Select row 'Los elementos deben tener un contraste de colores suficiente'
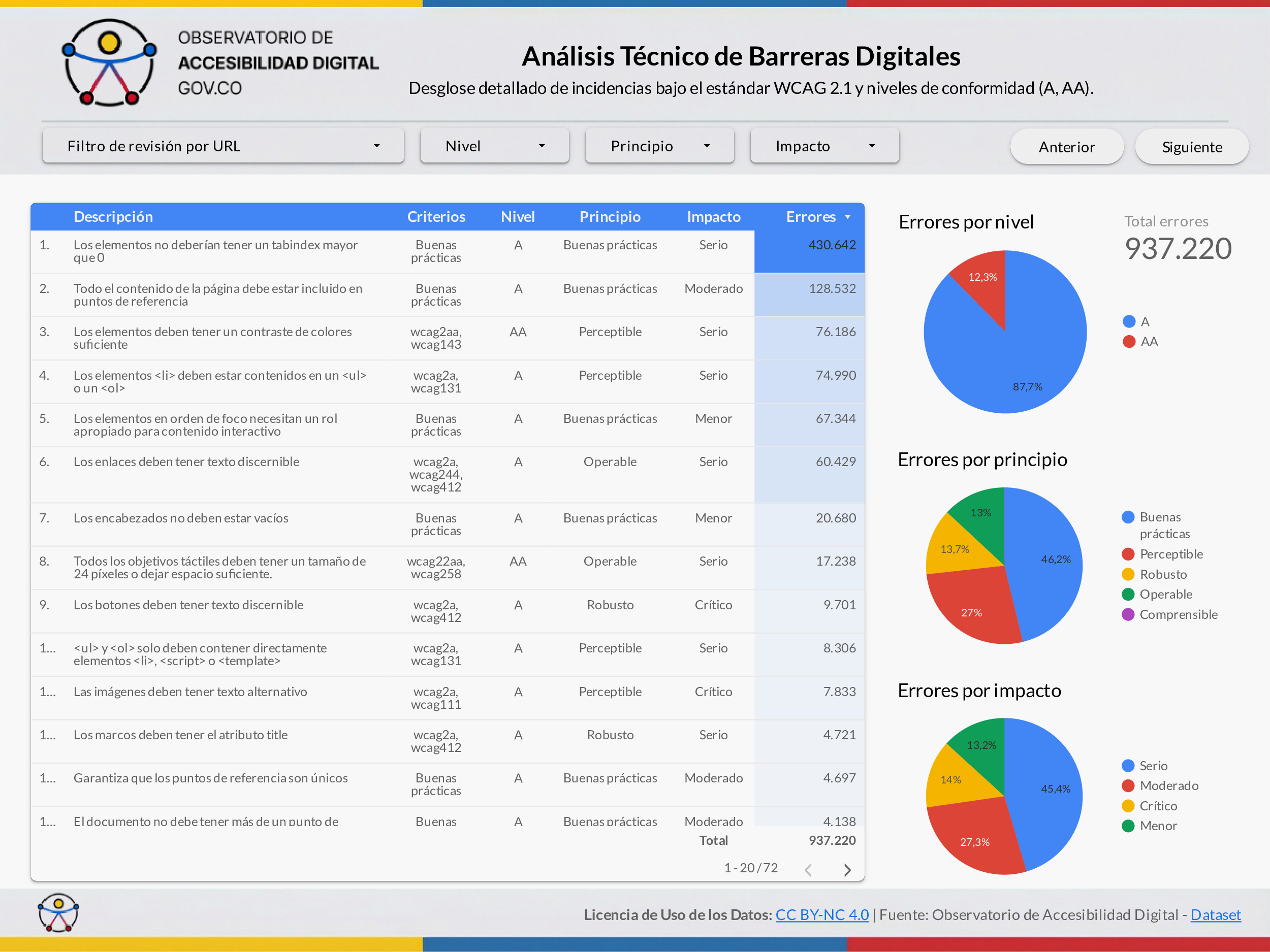 click(x=448, y=338)
